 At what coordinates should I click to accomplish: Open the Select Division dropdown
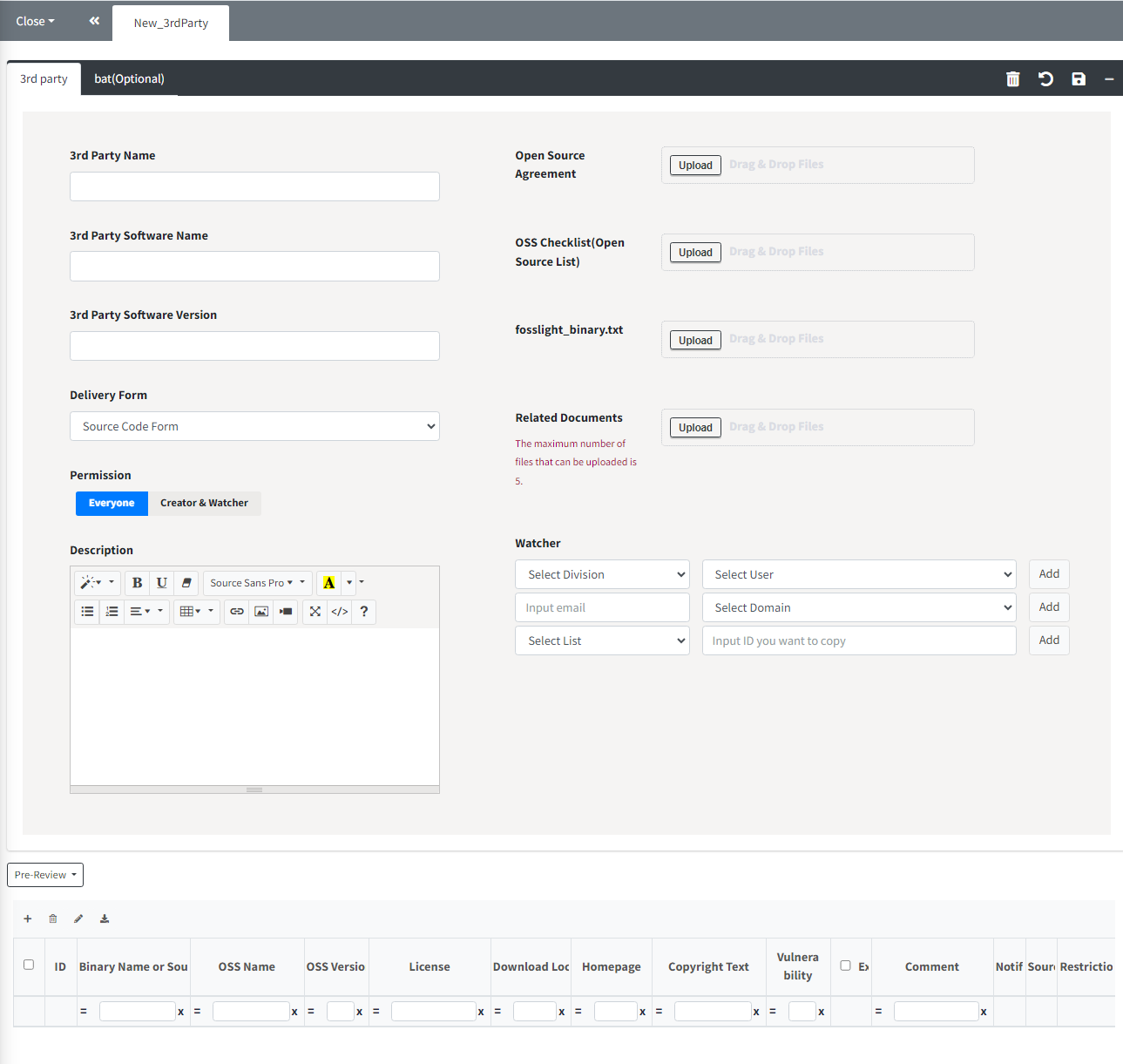602,574
